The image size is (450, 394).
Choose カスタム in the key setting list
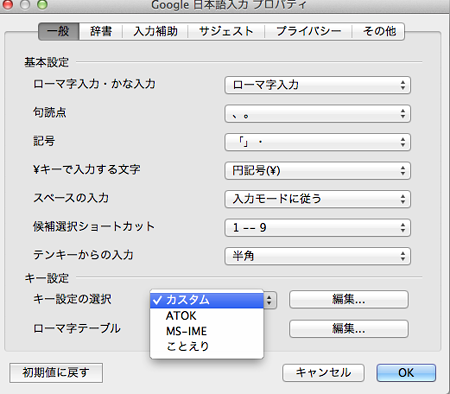tap(207, 300)
